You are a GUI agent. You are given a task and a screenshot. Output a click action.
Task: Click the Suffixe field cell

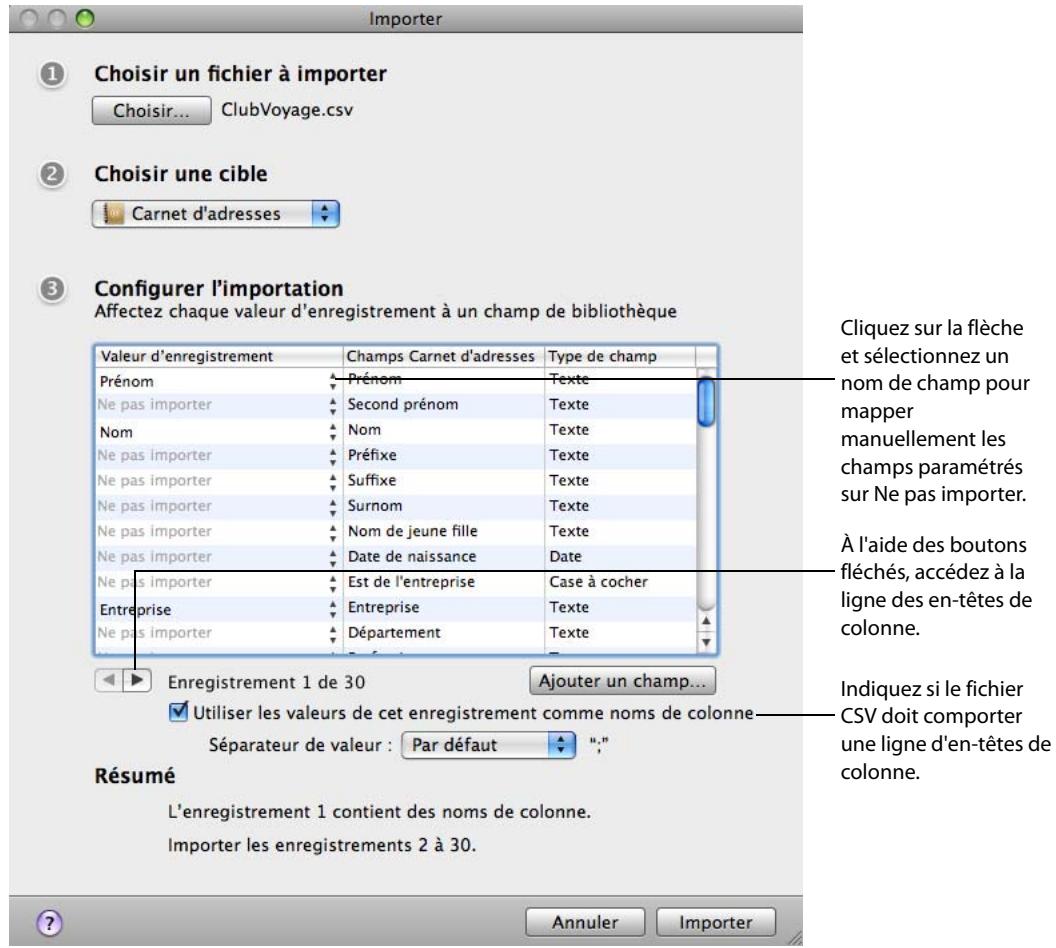(443, 481)
